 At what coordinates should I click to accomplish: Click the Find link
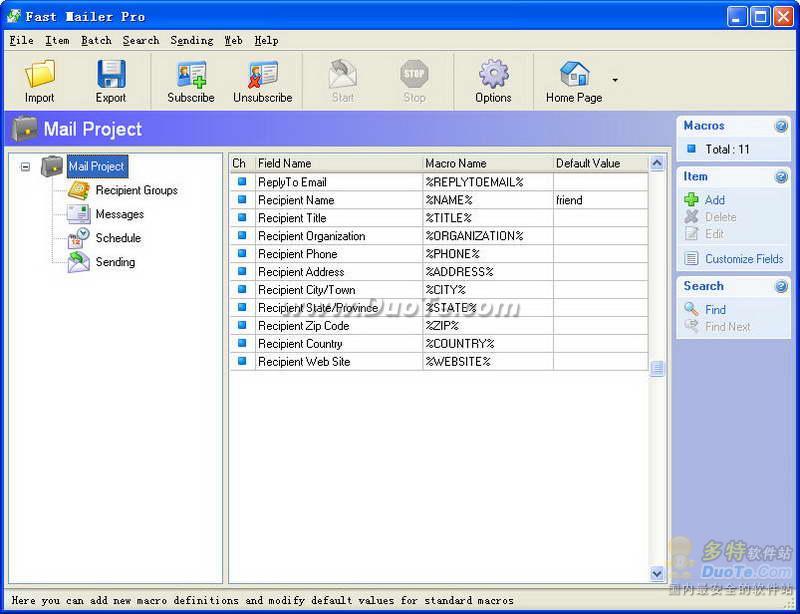715,310
